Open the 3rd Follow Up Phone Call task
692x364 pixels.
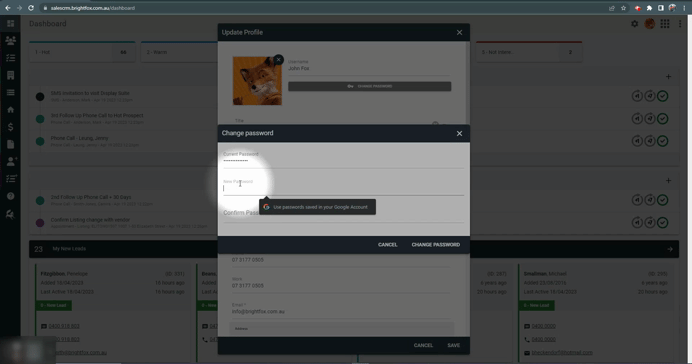[x=97, y=116]
